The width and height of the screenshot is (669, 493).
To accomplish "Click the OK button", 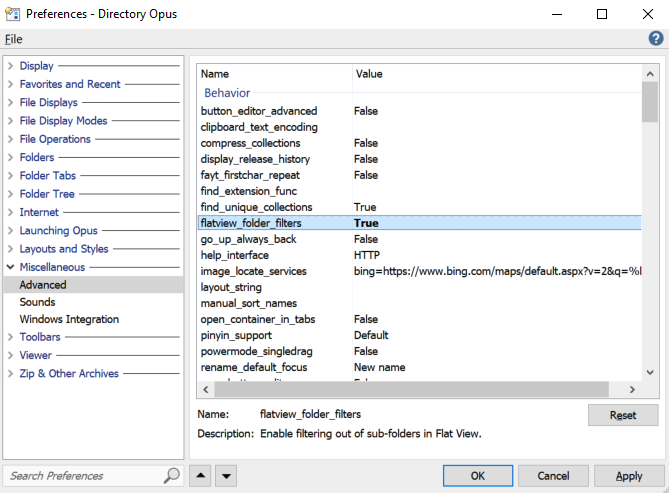I will [x=478, y=475].
